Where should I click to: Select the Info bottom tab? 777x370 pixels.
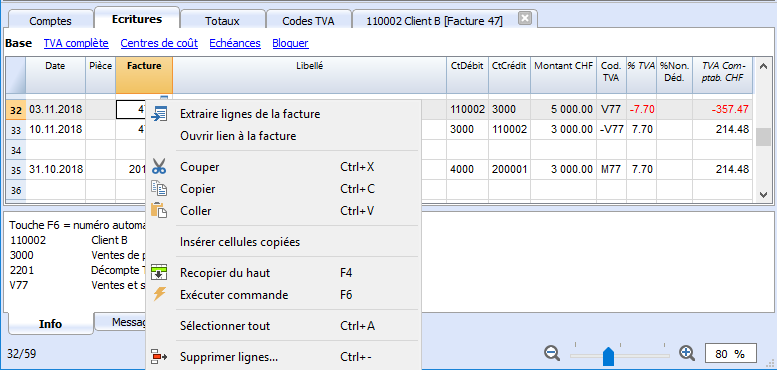pyautogui.click(x=51, y=324)
